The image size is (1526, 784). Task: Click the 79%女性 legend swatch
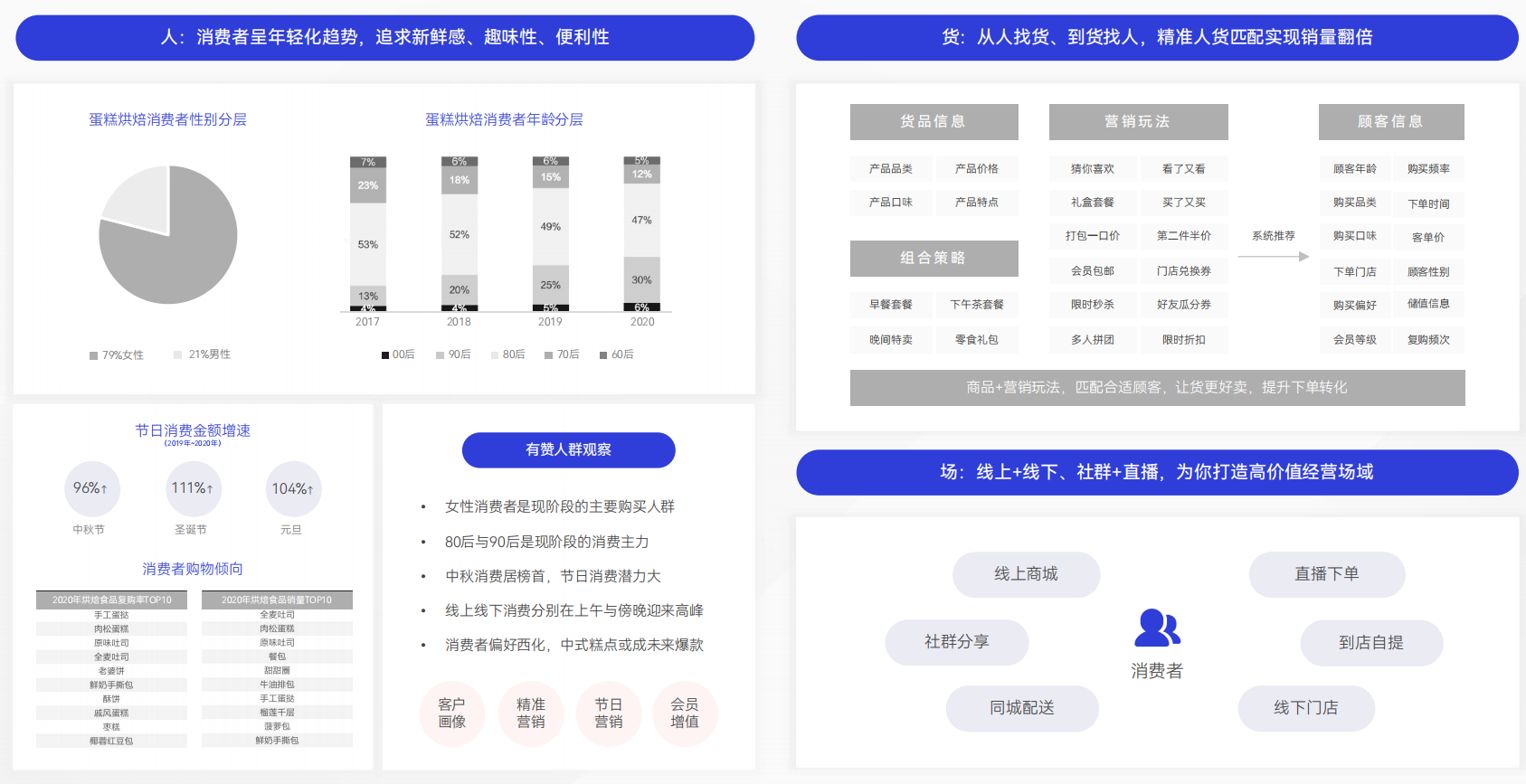pos(93,355)
